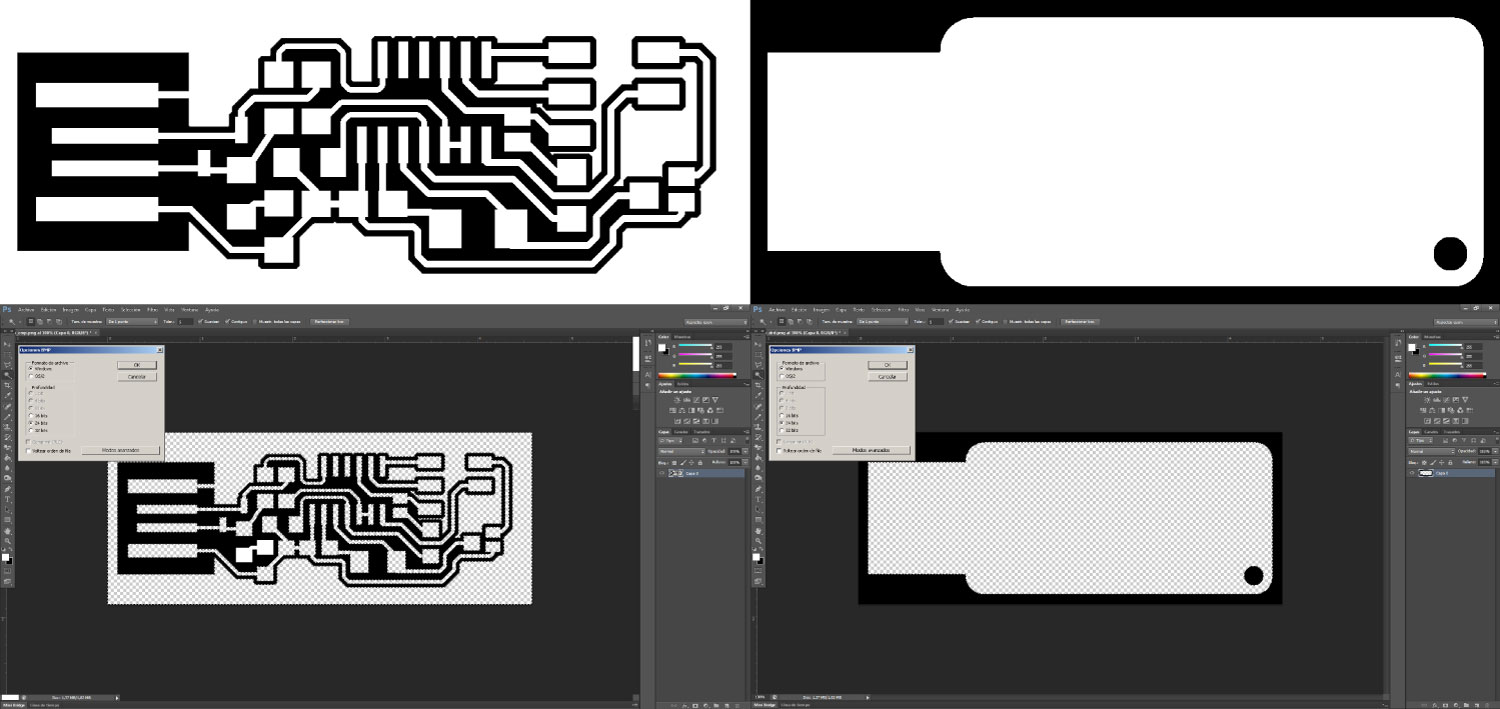Image resolution: width=1500 pixels, height=709 pixels.
Task: Select the Brush tool in left Photoshop window
Action: [x=7, y=417]
